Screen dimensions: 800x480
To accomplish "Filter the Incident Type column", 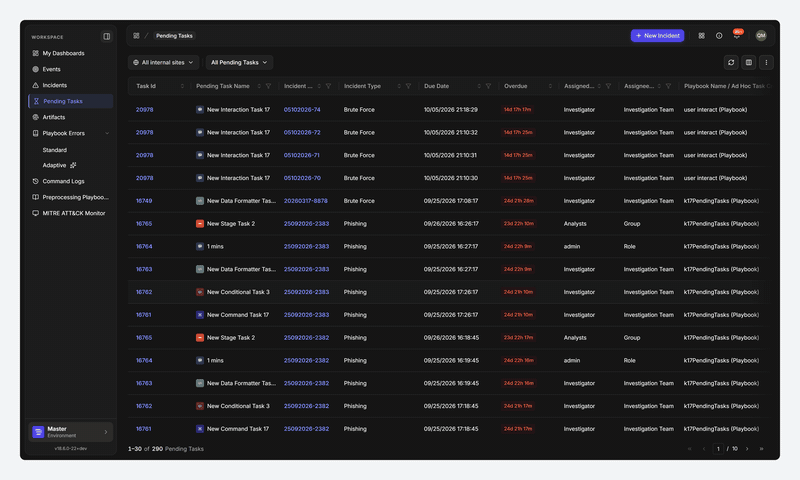I will (408, 86).
